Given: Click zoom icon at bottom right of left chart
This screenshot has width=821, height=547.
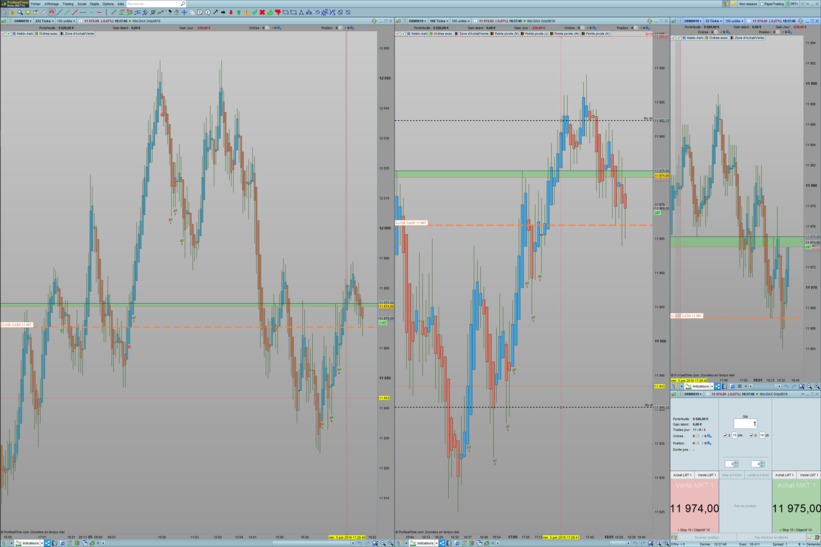Looking at the screenshot, I should (390, 543).
